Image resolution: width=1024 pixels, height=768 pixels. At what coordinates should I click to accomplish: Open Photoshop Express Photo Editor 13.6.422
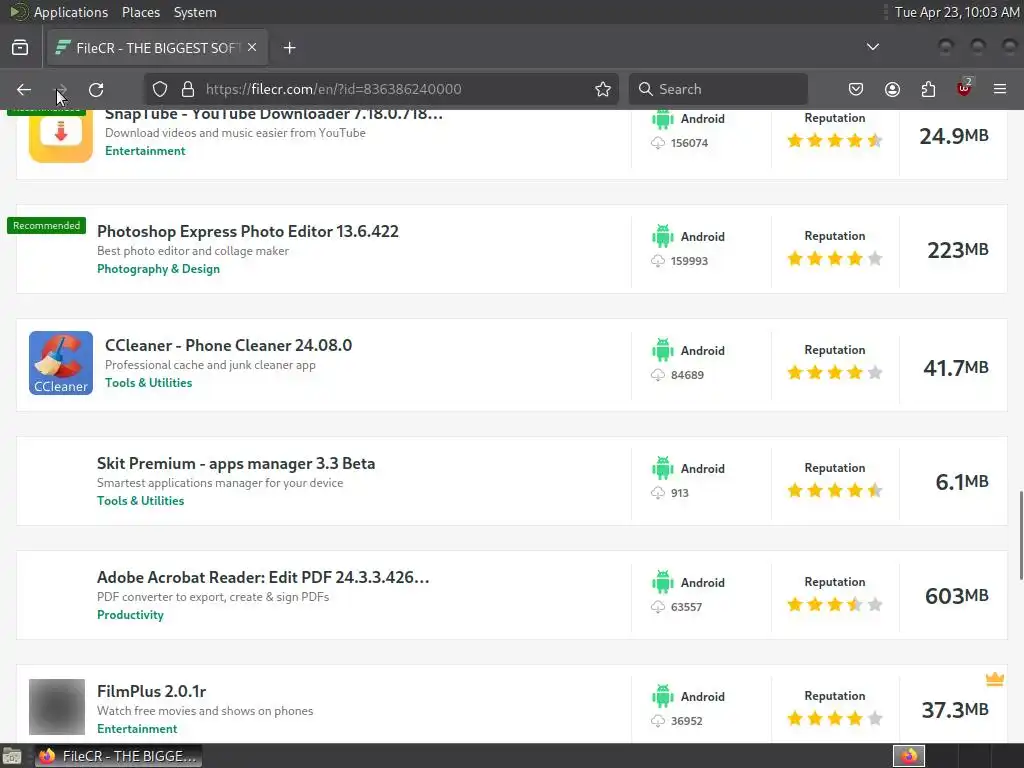[248, 232]
